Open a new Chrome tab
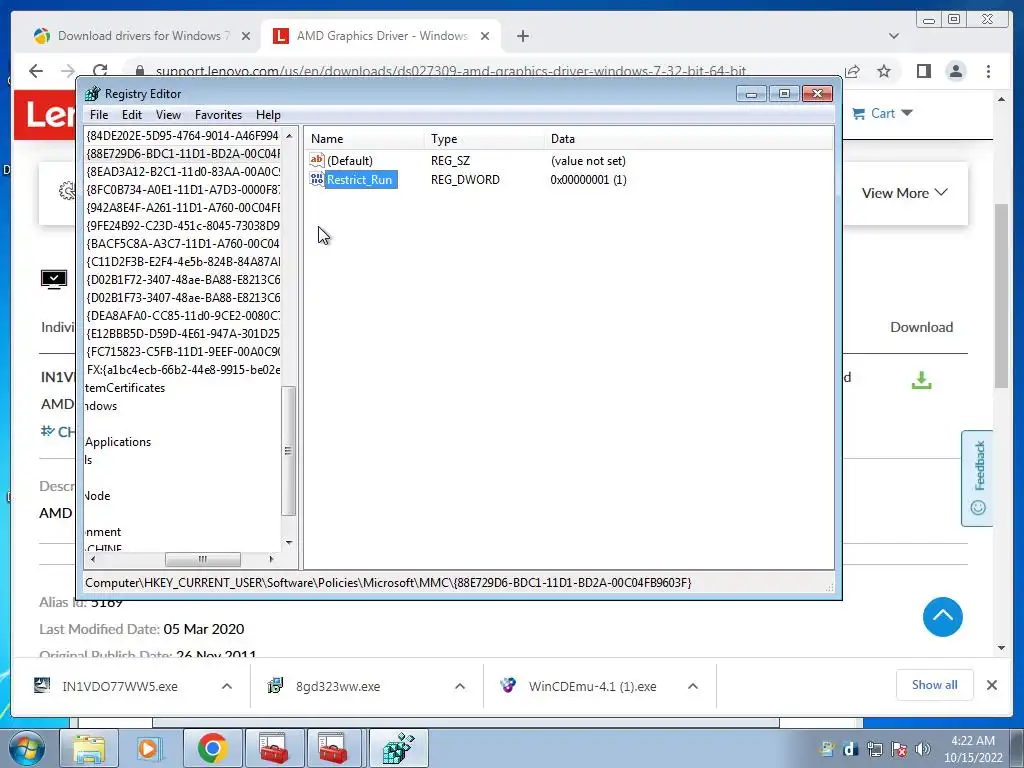The image size is (1024, 768). (522, 36)
